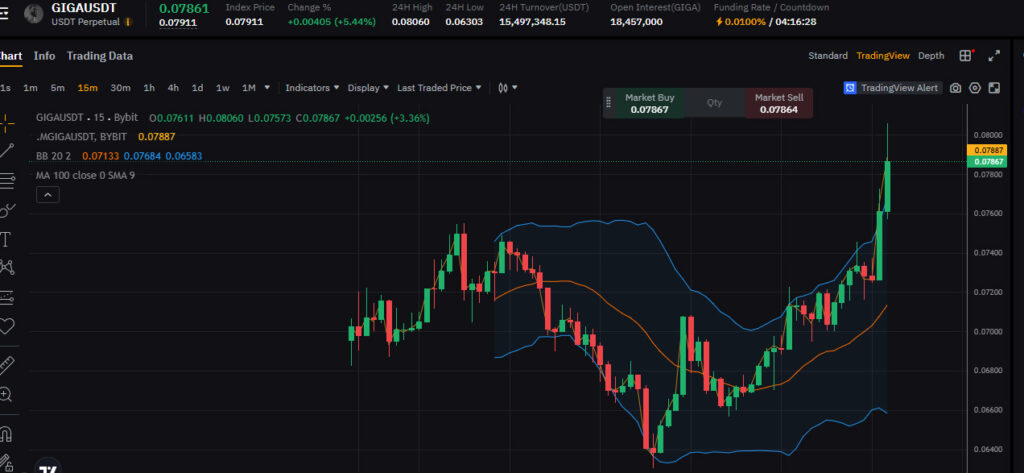This screenshot has width=1024, height=473.
Task: Select the 1h timeframe
Action: tap(149, 88)
